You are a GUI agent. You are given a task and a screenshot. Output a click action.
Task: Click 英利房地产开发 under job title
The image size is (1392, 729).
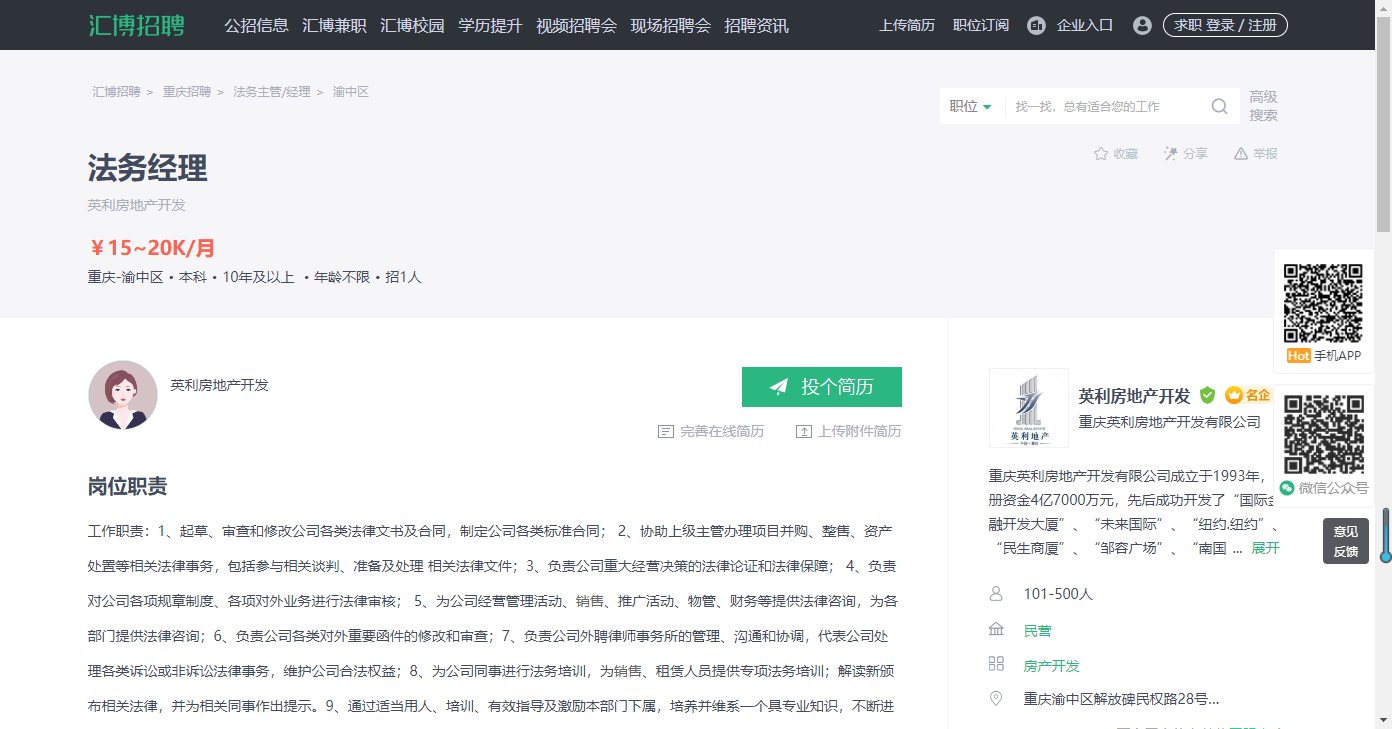[x=137, y=205]
